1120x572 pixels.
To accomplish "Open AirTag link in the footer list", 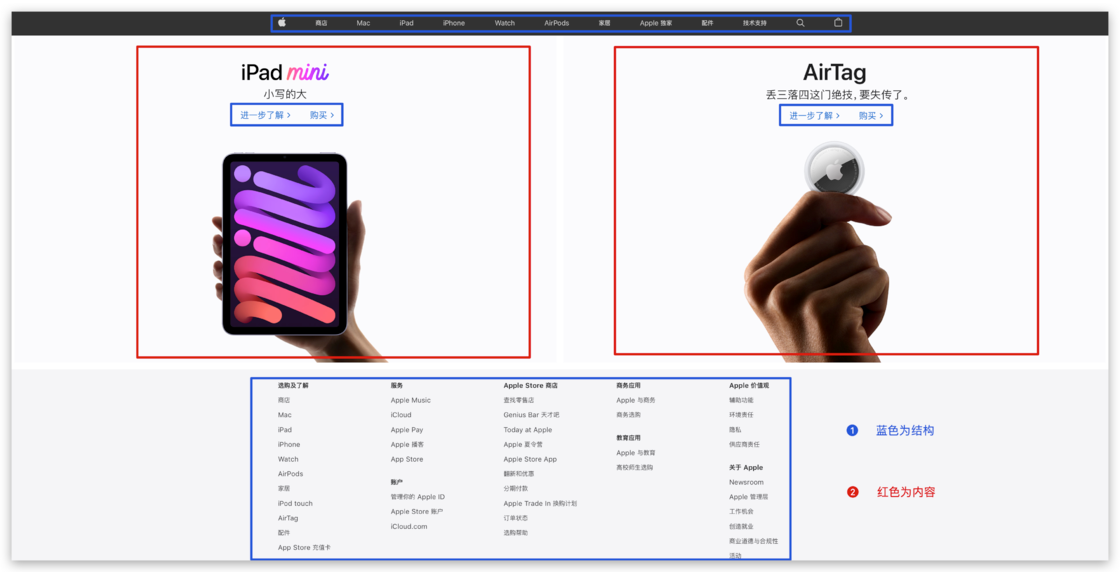I will click(x=289, y=518).
